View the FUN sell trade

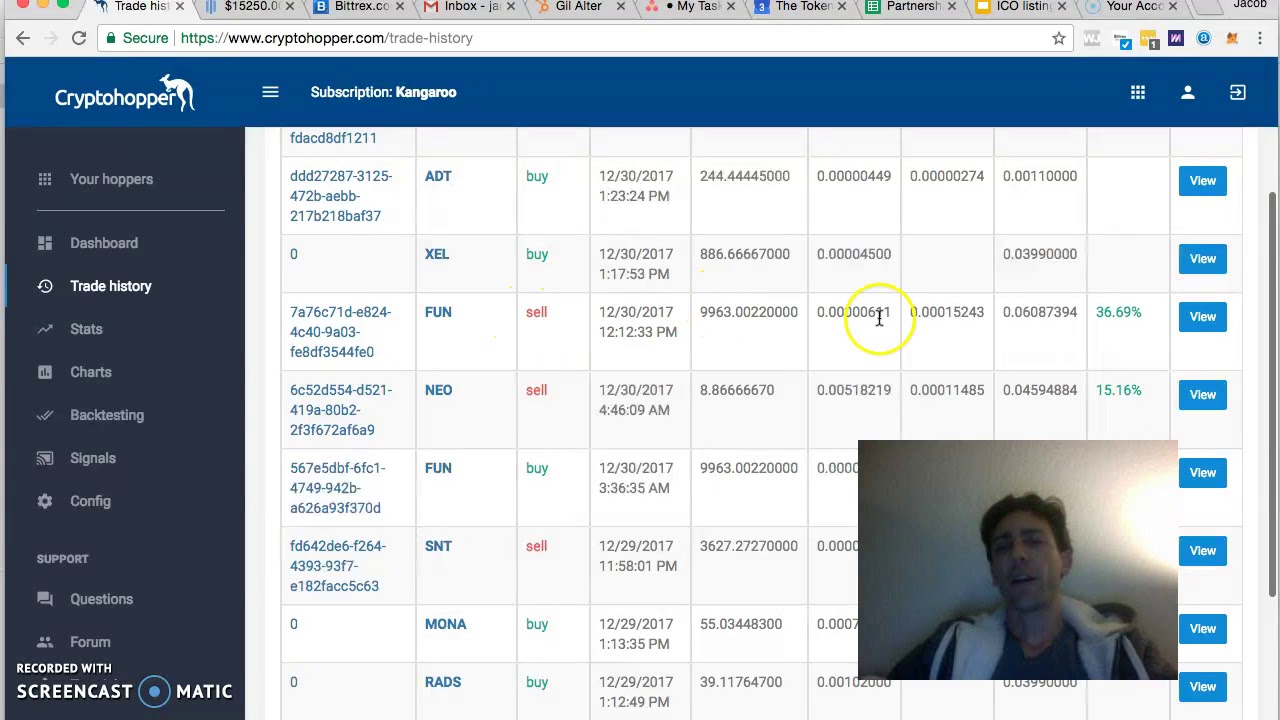[1202, 317]
